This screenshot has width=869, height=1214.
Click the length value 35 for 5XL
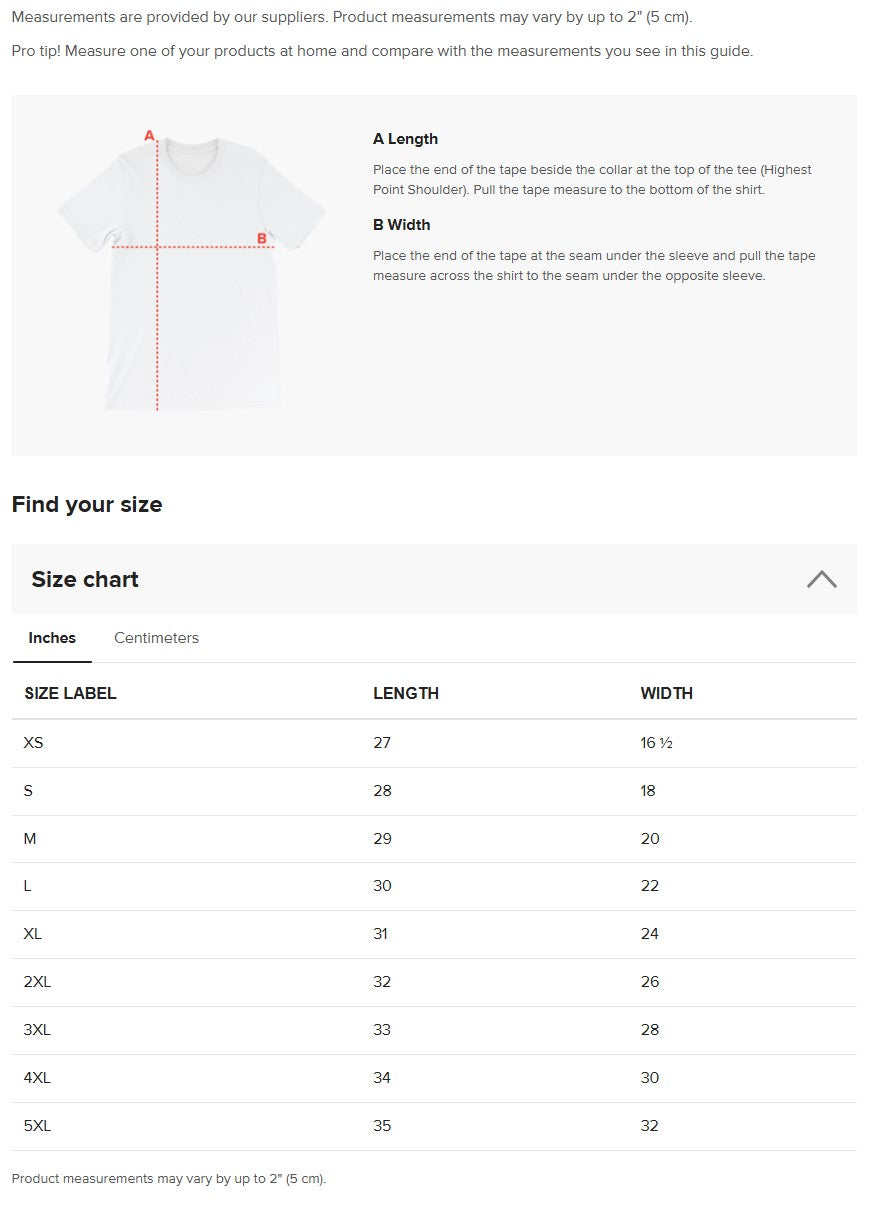382,1126
